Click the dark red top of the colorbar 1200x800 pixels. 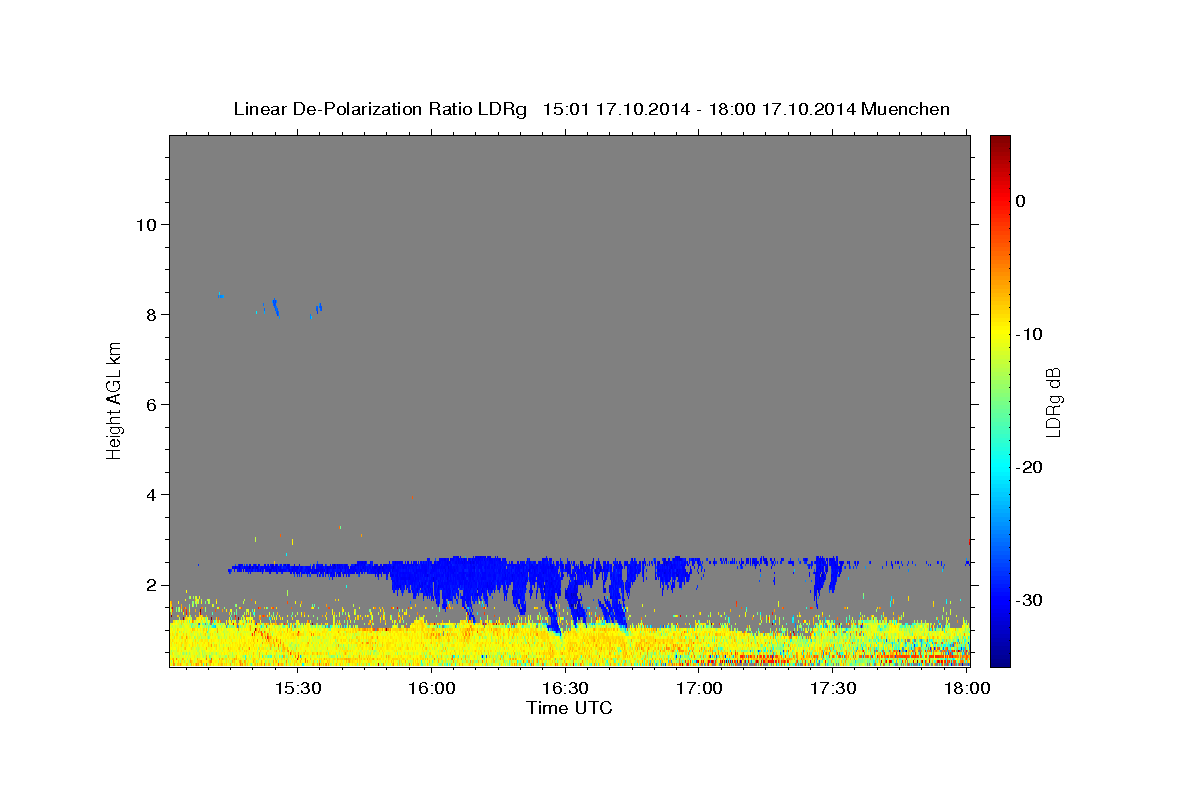click(x=1000, y=143)
